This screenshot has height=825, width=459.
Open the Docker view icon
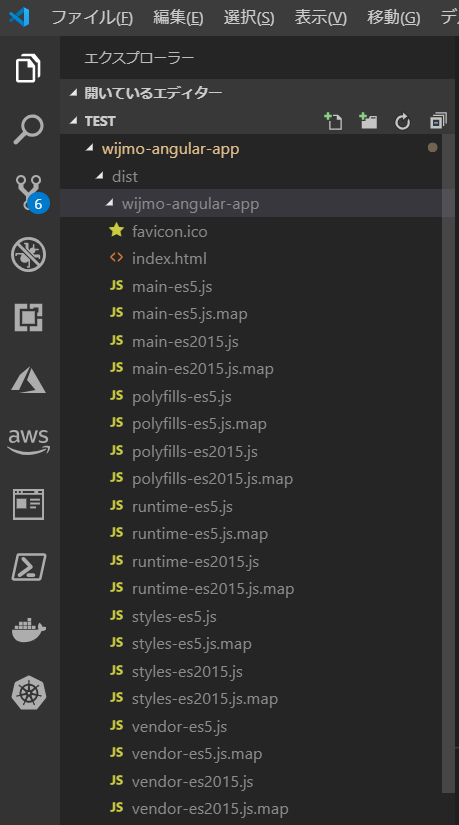28,630
